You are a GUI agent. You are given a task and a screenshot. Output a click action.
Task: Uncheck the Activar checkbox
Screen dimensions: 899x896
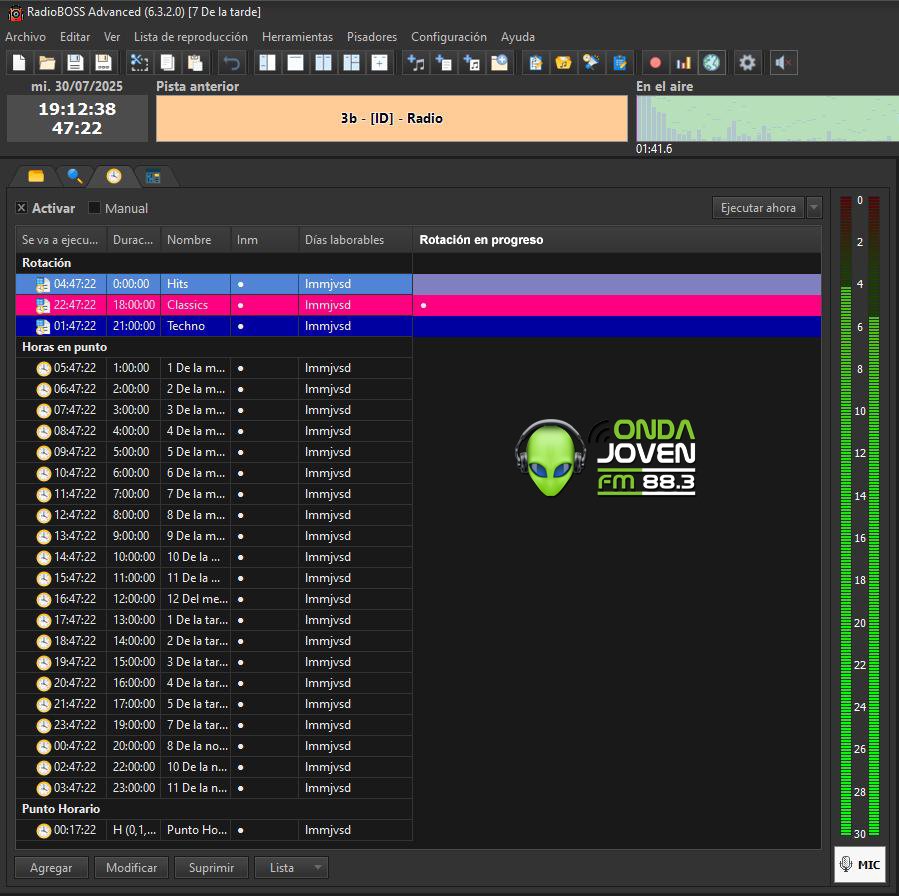tap(21, 208)
